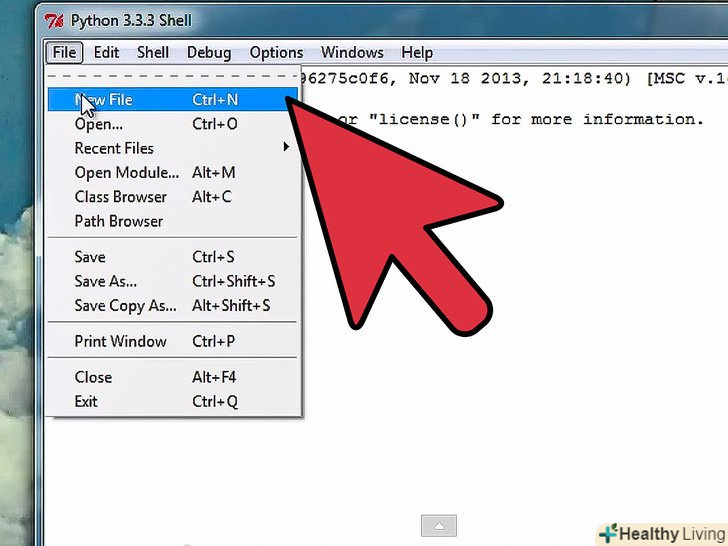728x546 pixels.
Task: Choose Open... from the File menu
Action: tap(173, 124)
